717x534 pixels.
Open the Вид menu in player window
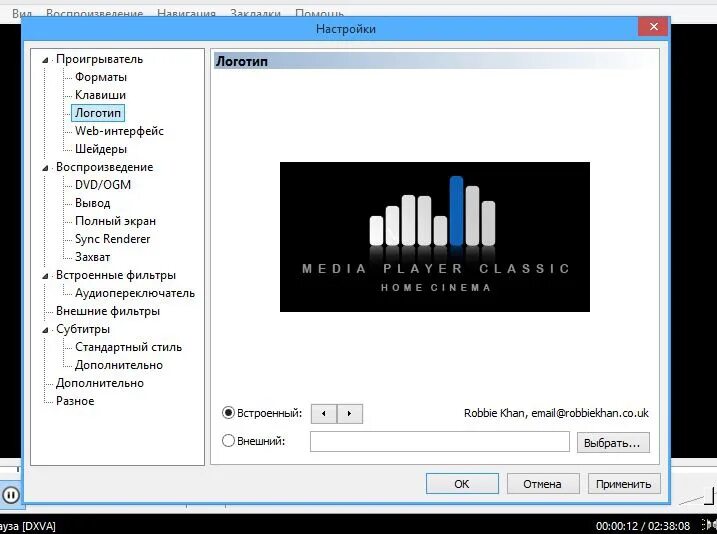(x=22, y=14)
